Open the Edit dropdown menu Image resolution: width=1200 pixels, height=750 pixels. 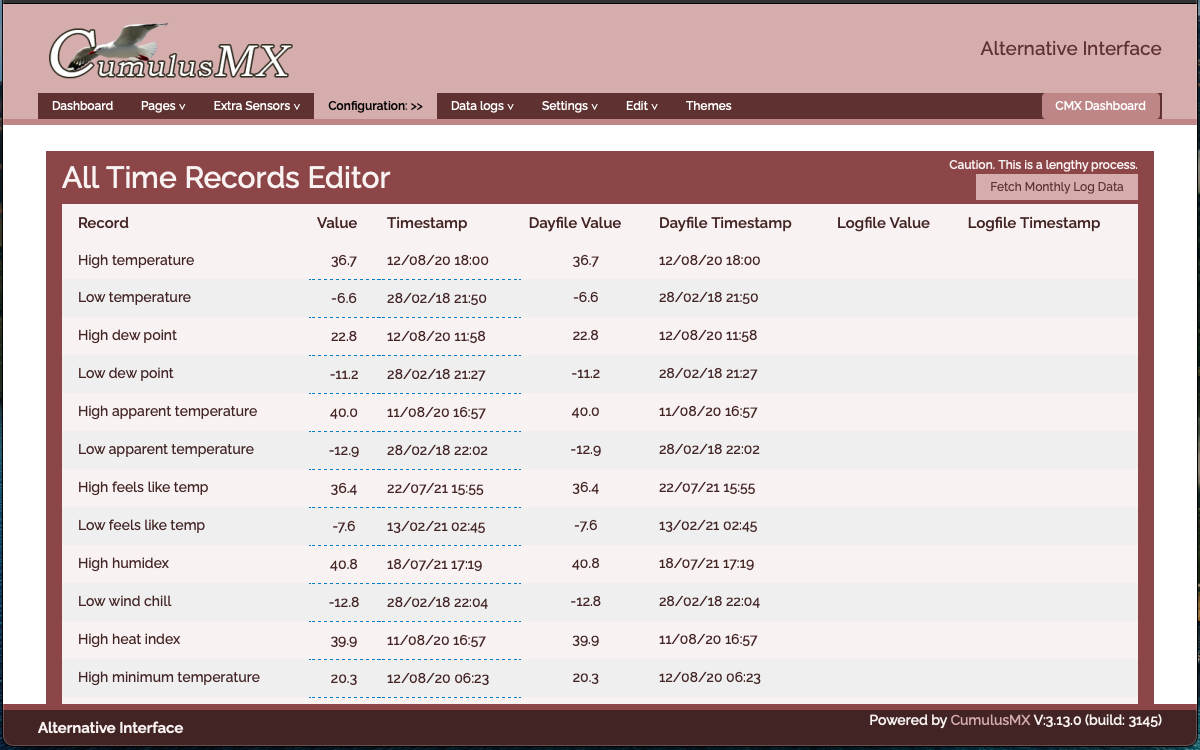[642, 106]
